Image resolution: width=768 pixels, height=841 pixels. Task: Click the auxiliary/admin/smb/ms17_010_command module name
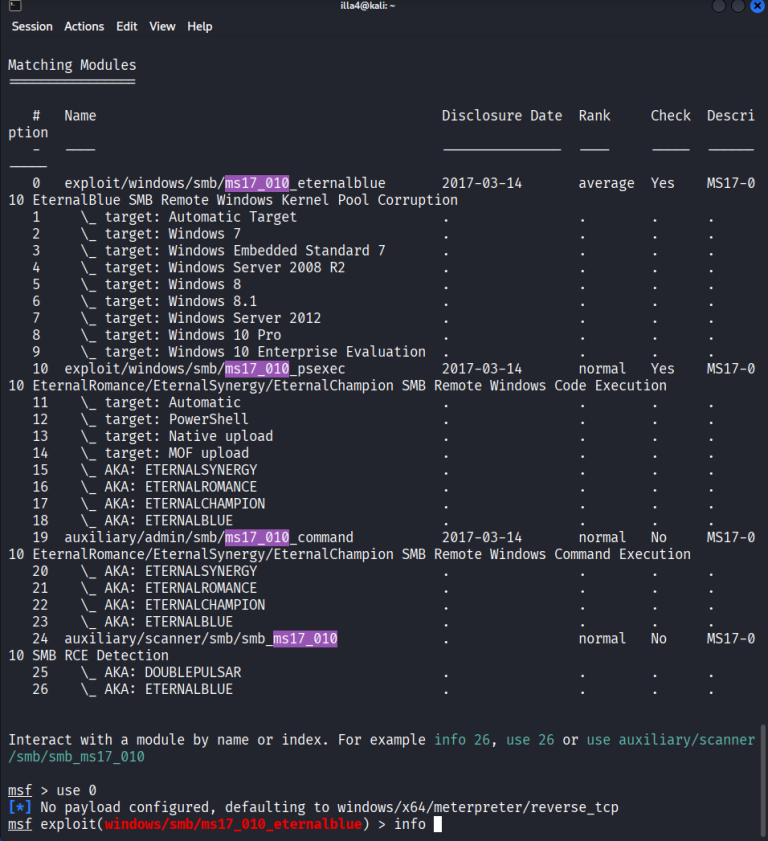(208, 538)
